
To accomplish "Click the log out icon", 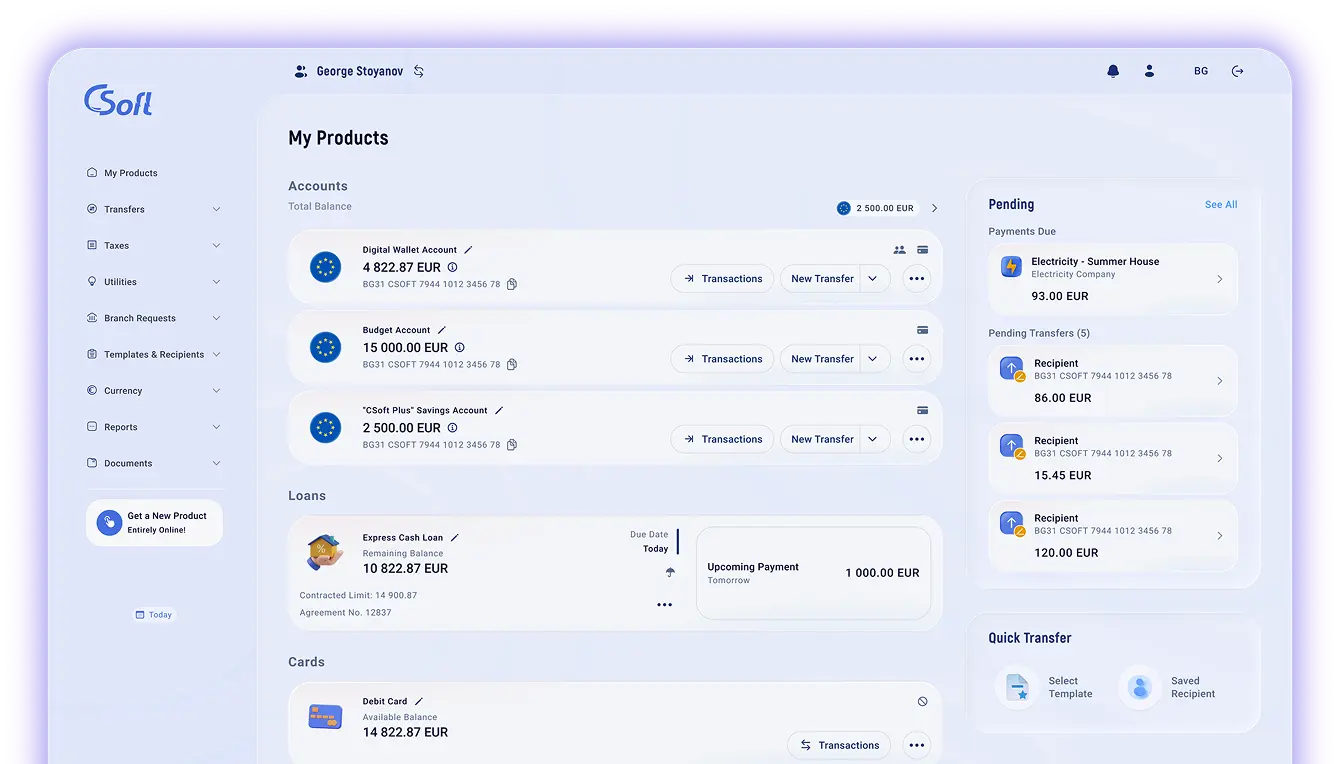I will [x=1238, y=71].
